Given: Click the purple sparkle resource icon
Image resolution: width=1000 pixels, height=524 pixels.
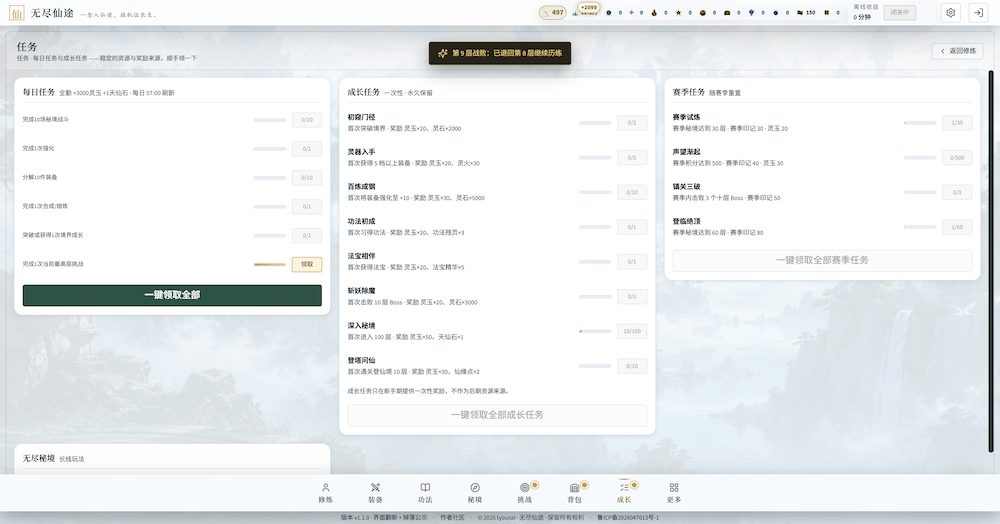Looking at the screenshot, I should pos(631,13).
